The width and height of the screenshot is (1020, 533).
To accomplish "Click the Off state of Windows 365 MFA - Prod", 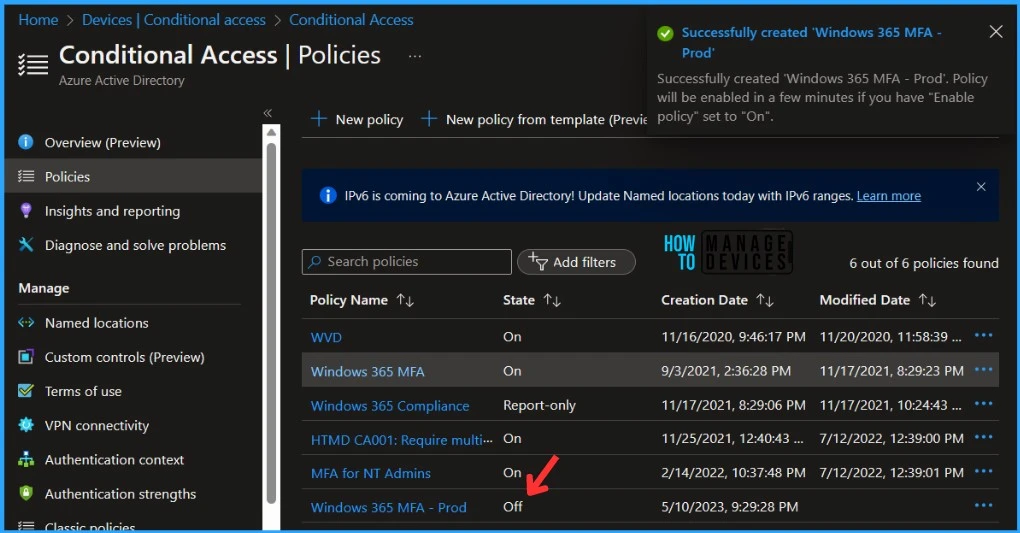I will (x=513, y=506).
